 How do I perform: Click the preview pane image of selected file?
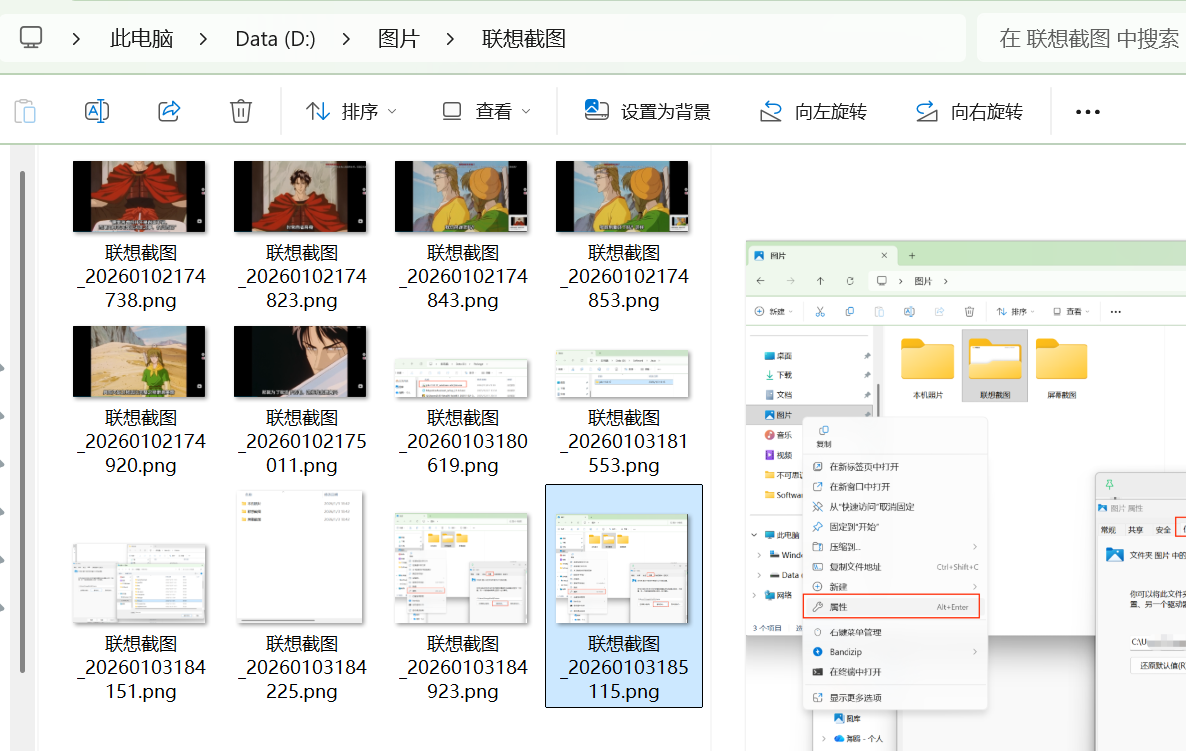[966, 495]
